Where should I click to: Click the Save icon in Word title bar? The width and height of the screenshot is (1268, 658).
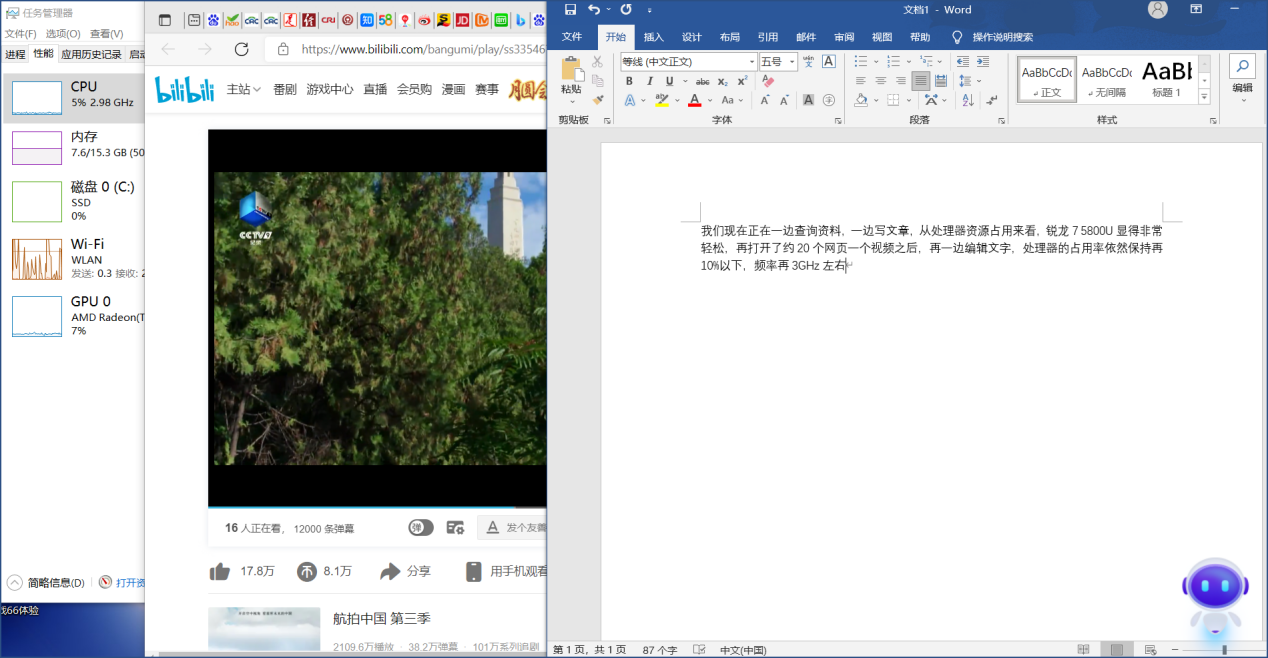click(x=570, y=10)
